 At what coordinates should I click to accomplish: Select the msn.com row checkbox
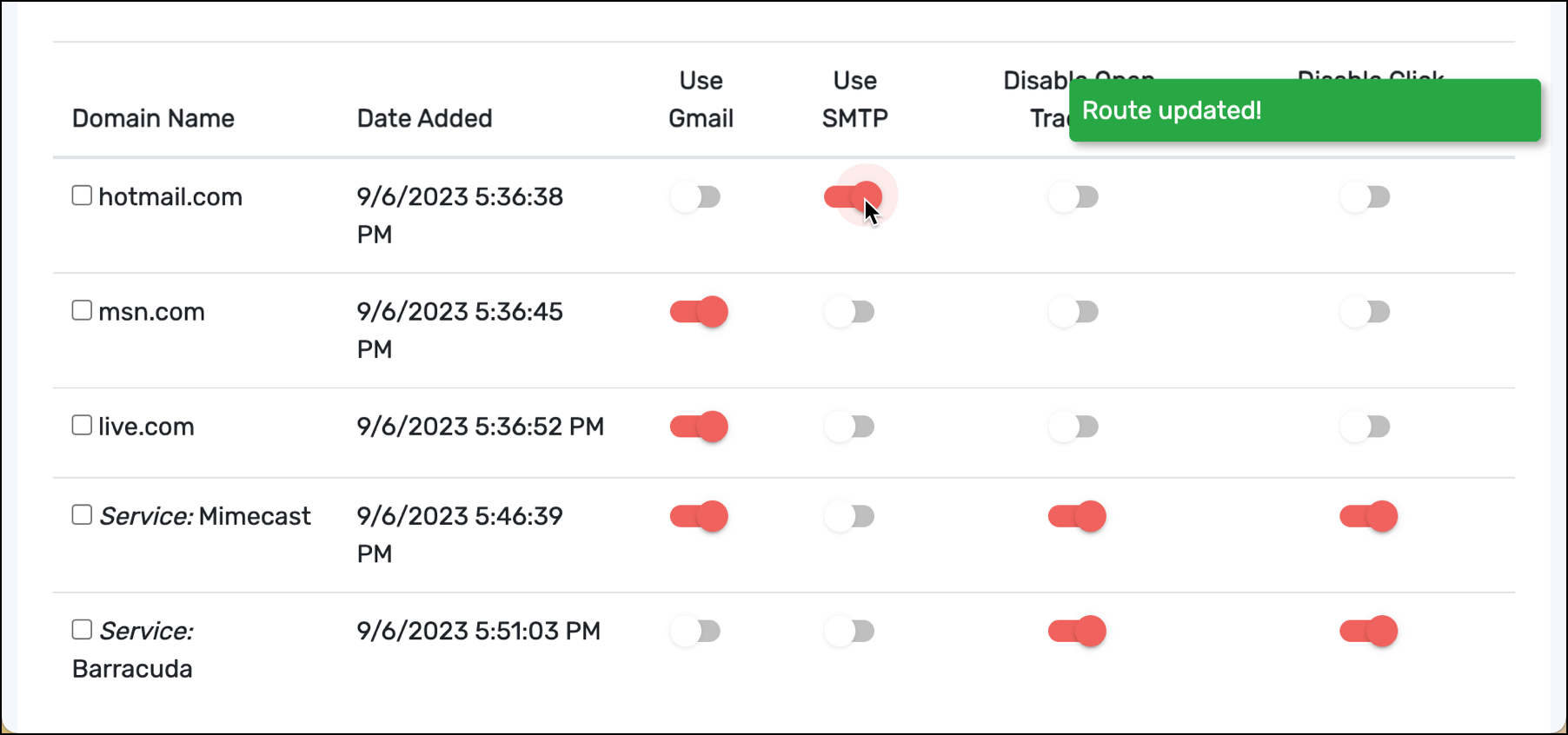click(82, 310)
